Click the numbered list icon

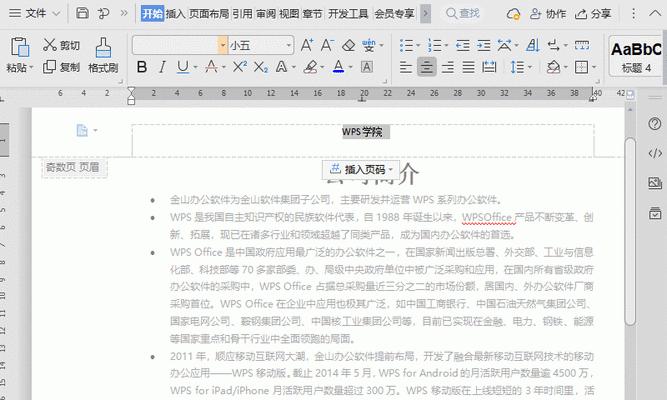(x=434, y=45)
